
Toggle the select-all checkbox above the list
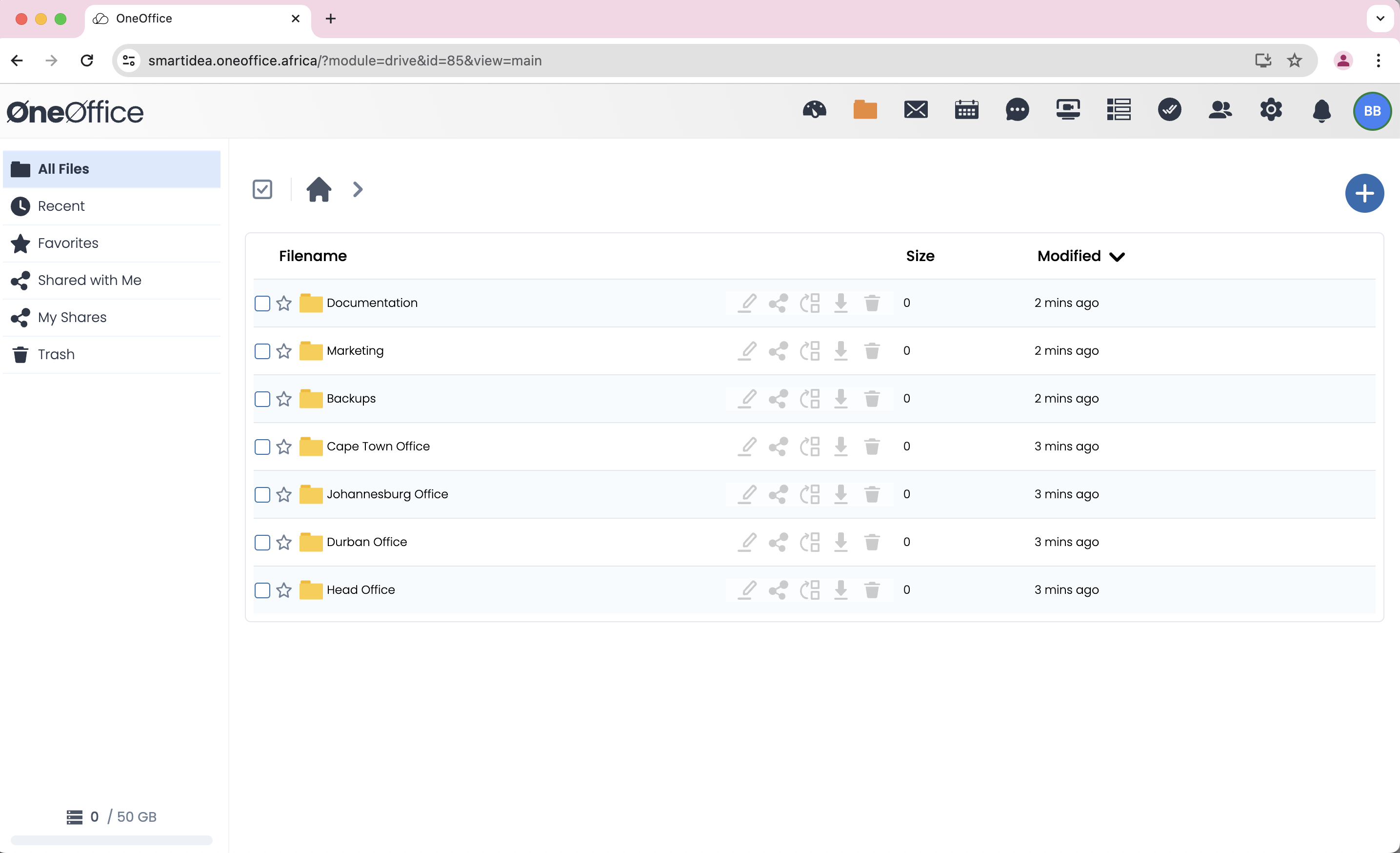coord(262,189)
